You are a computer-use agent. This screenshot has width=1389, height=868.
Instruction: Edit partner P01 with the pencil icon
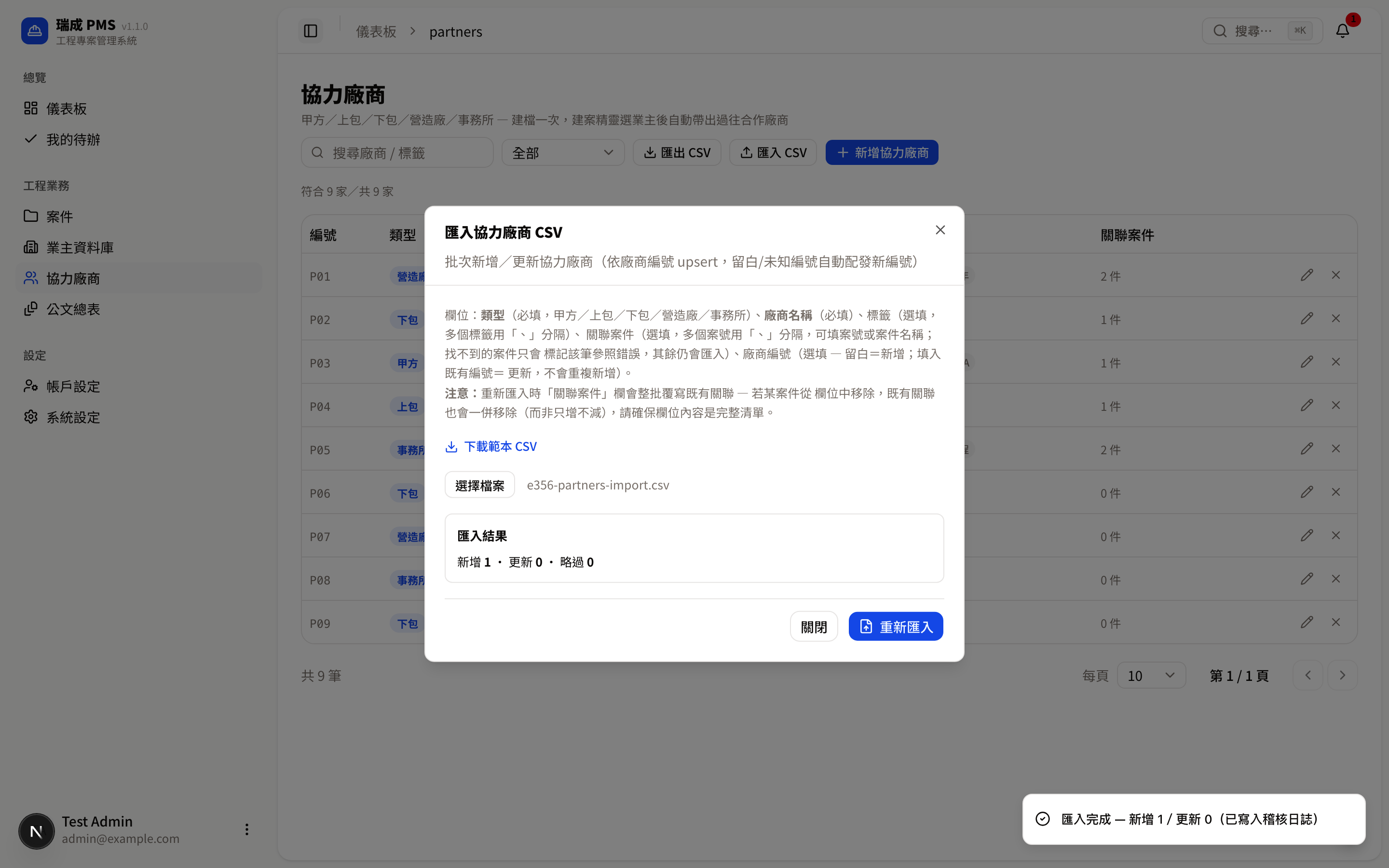(x=1307, y=275)
